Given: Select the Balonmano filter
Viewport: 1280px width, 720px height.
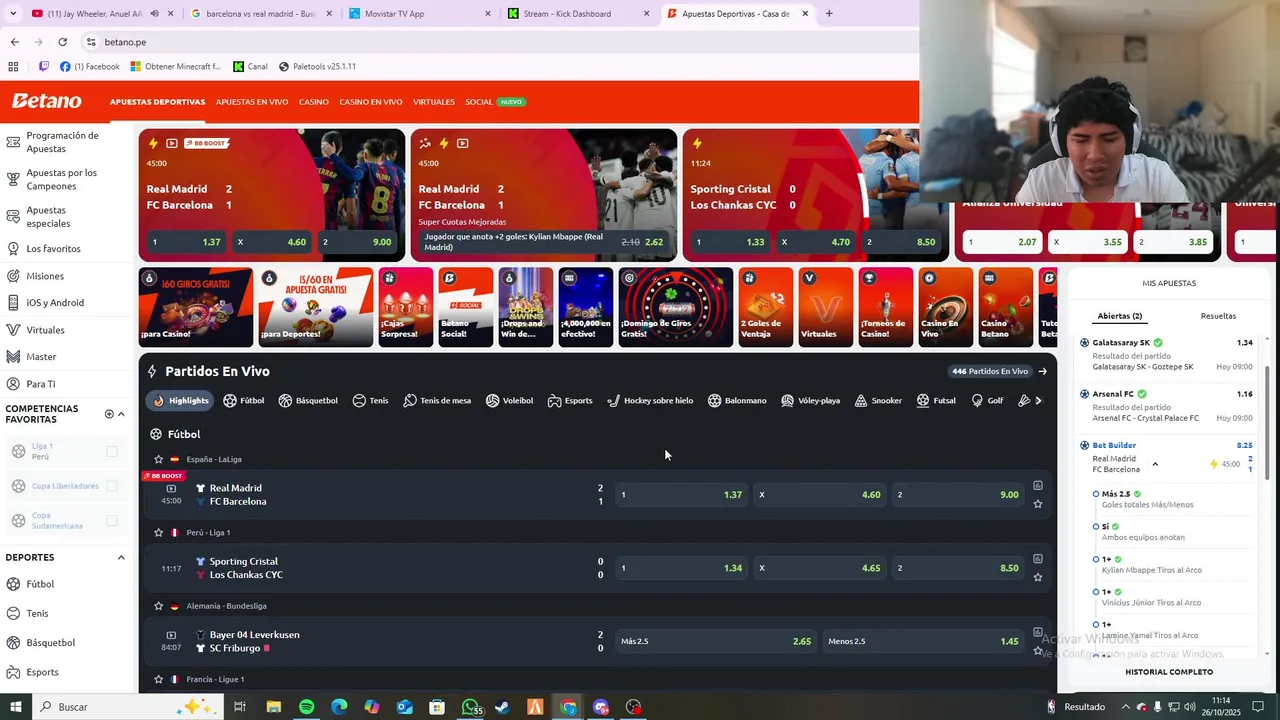Looking at the screenshot, I should [x=737, y=400].
